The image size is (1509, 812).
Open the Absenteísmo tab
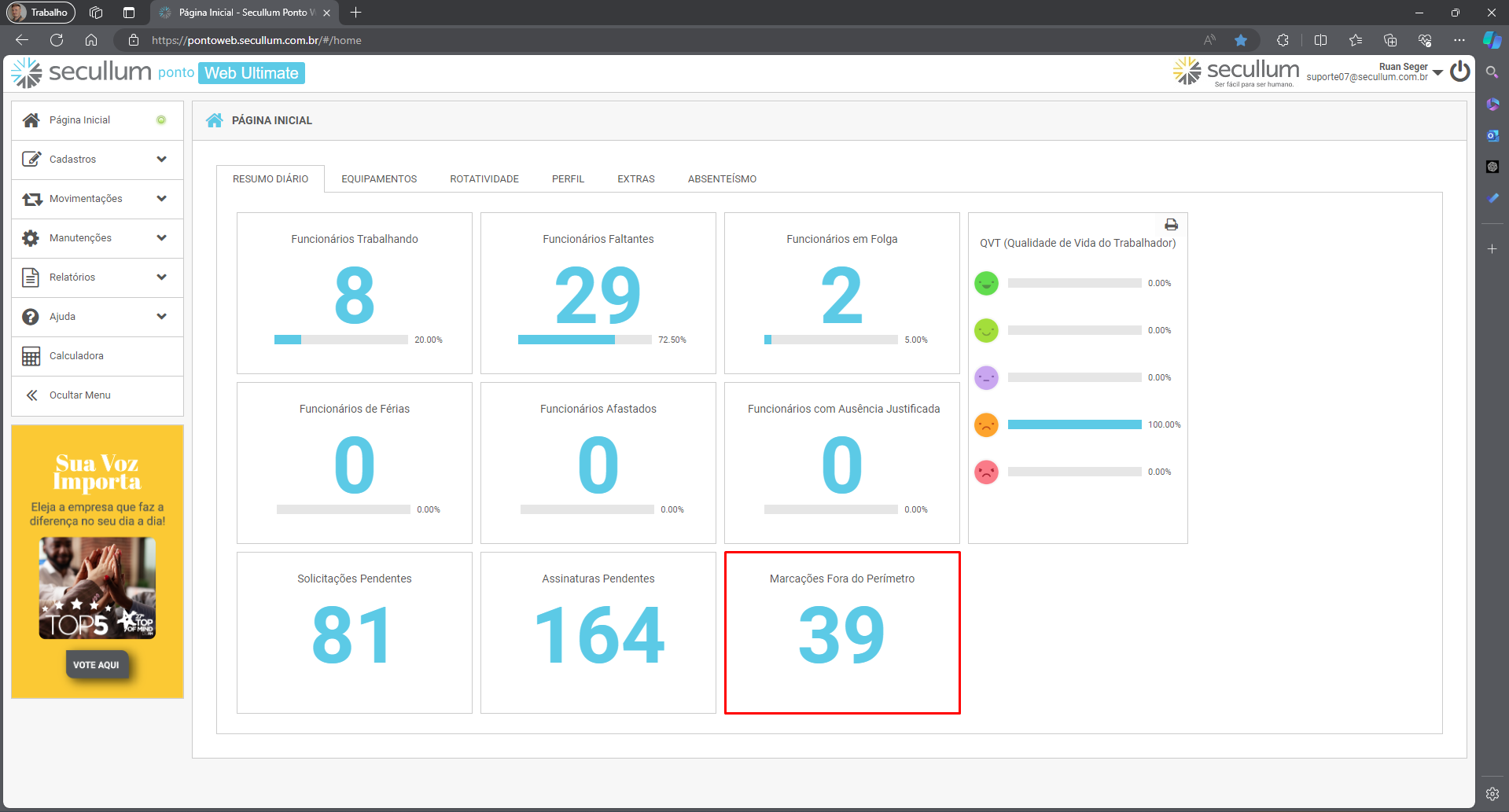722,179
